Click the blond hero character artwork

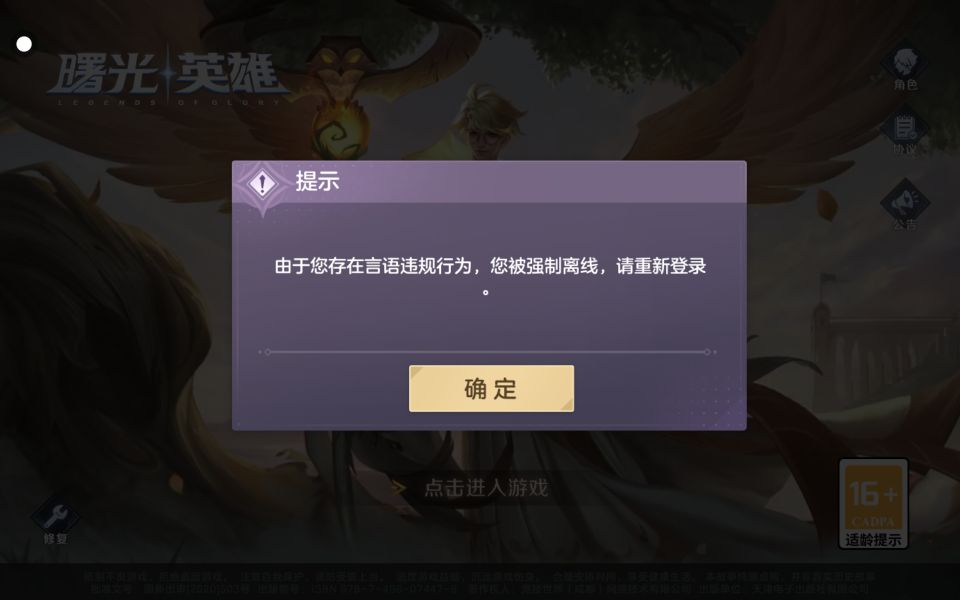(x=490, y=122)
